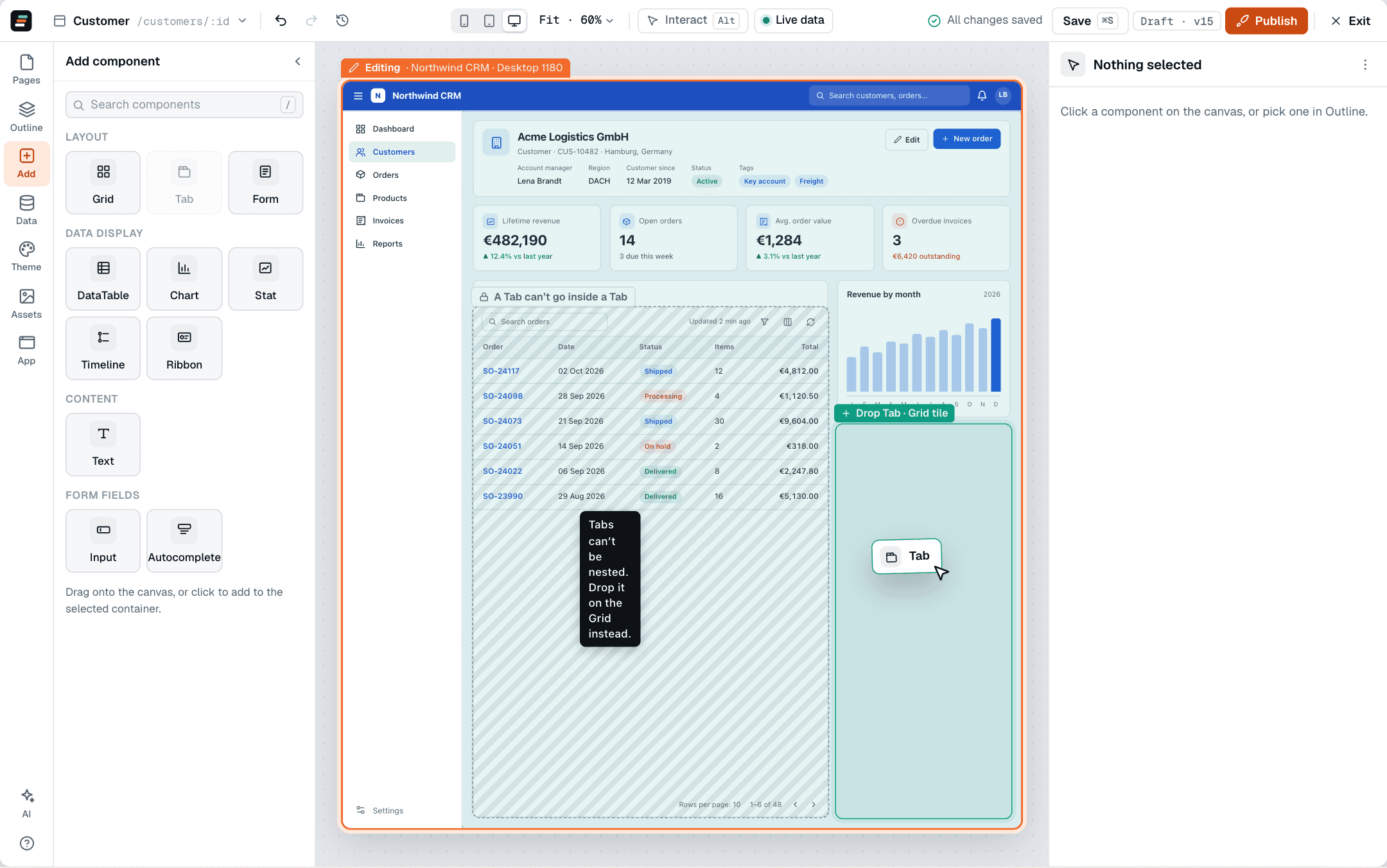The image size is (1387, 868).
Task: Click the Search customers, orders field
Action: click(889, 96)
